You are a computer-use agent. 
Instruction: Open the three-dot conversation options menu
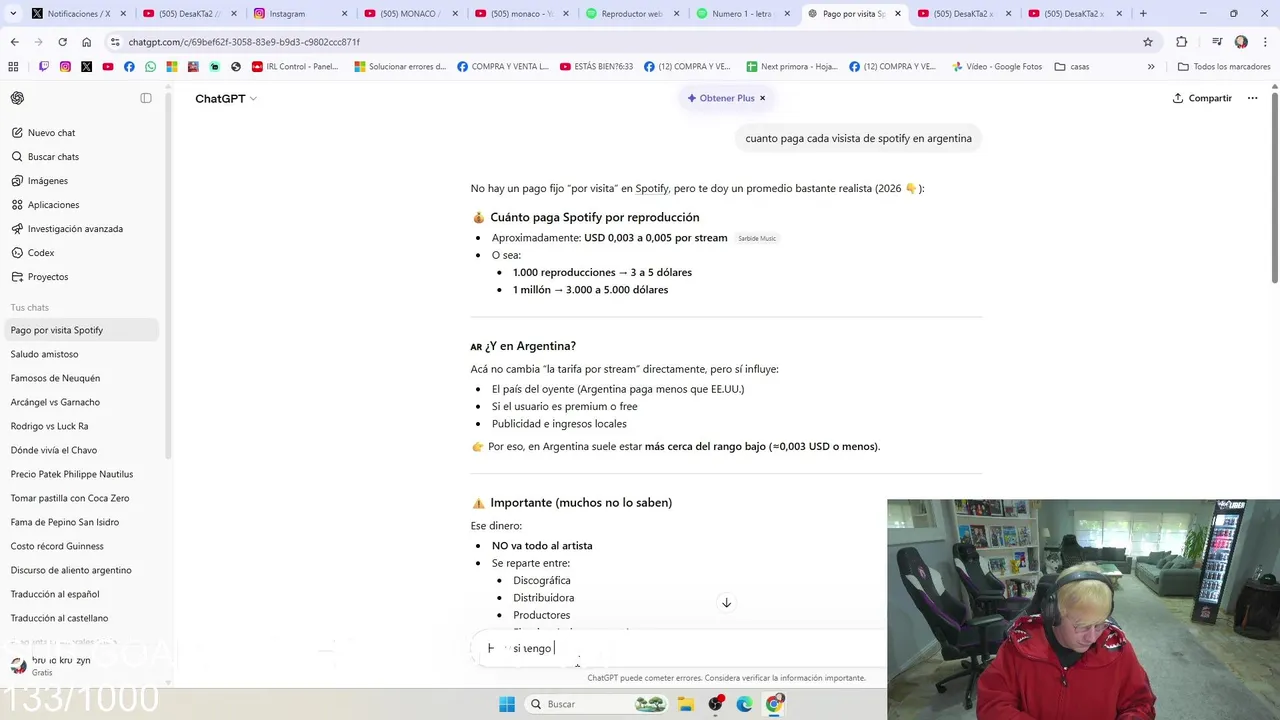(x=1252, y=98)
